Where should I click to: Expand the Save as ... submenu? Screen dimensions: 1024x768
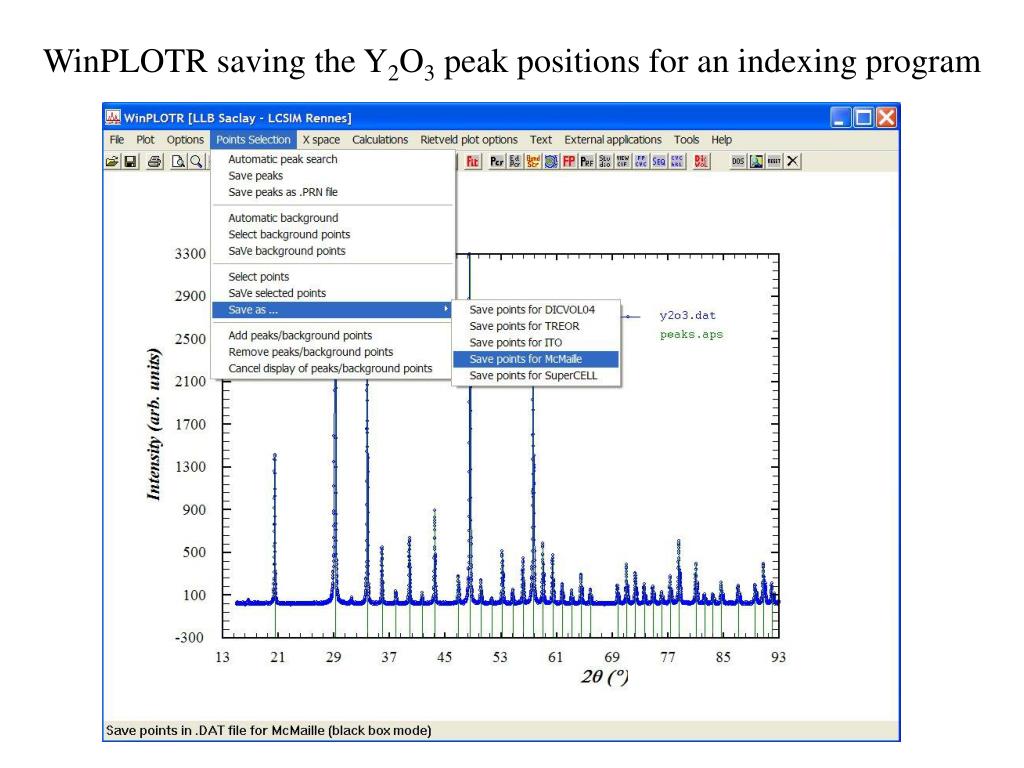pos(333,310)
